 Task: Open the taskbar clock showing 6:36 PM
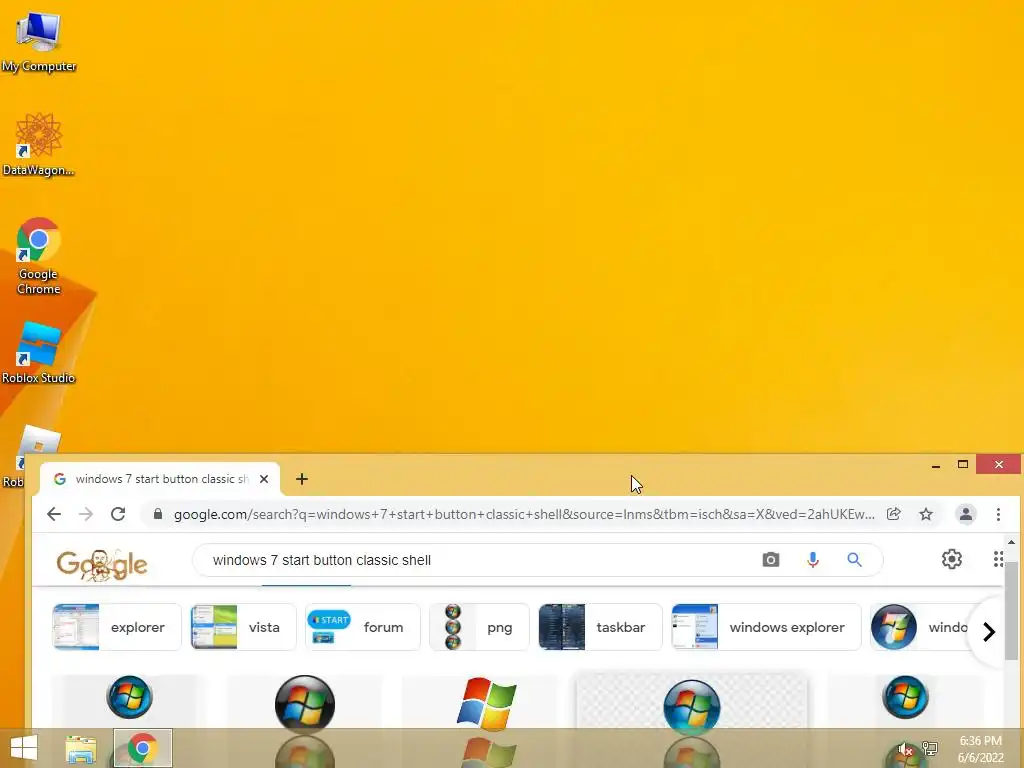coord(980,749)
